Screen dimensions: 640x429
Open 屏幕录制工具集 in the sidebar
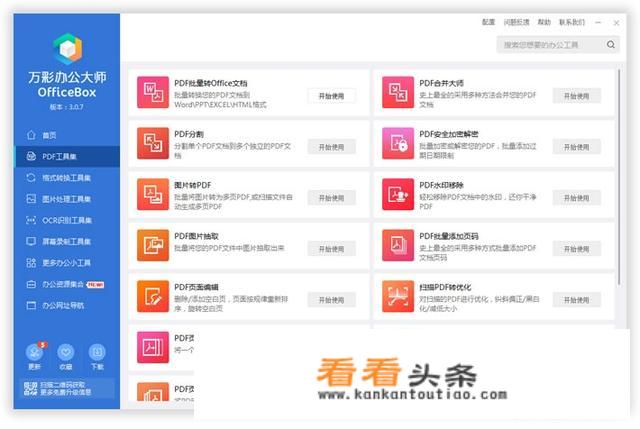(67, 241)
